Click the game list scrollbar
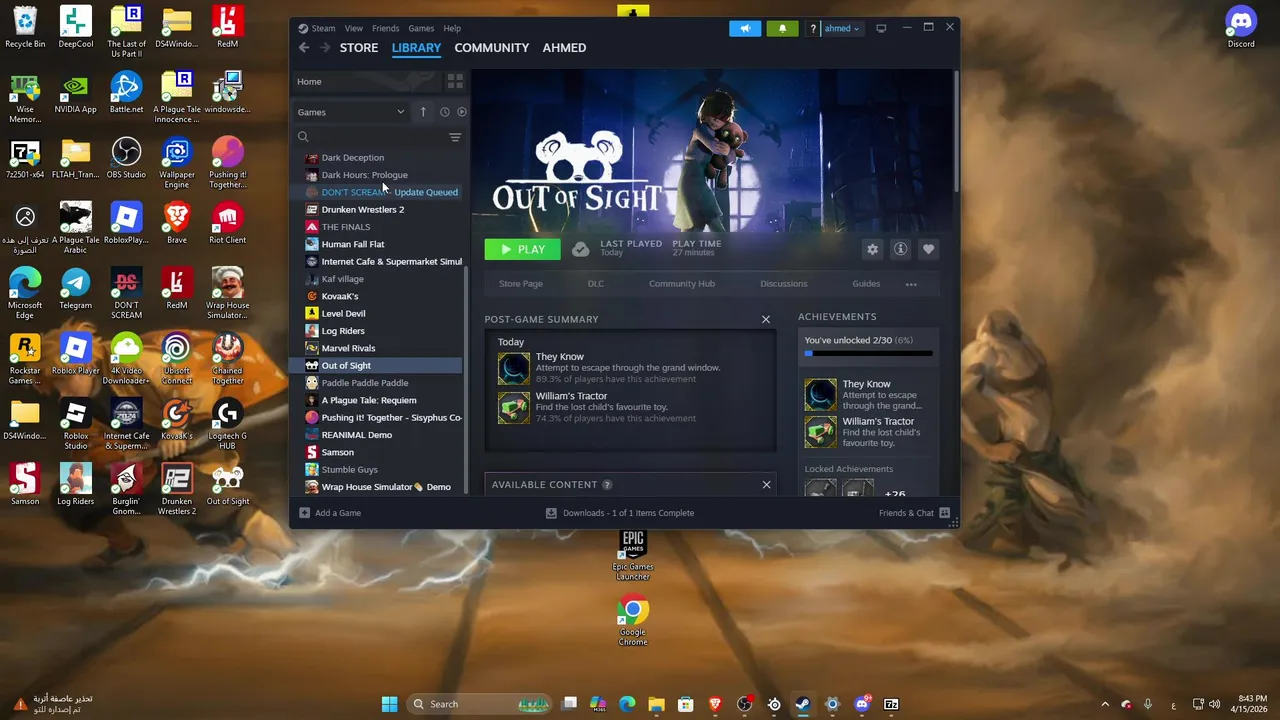 (466, 380)
